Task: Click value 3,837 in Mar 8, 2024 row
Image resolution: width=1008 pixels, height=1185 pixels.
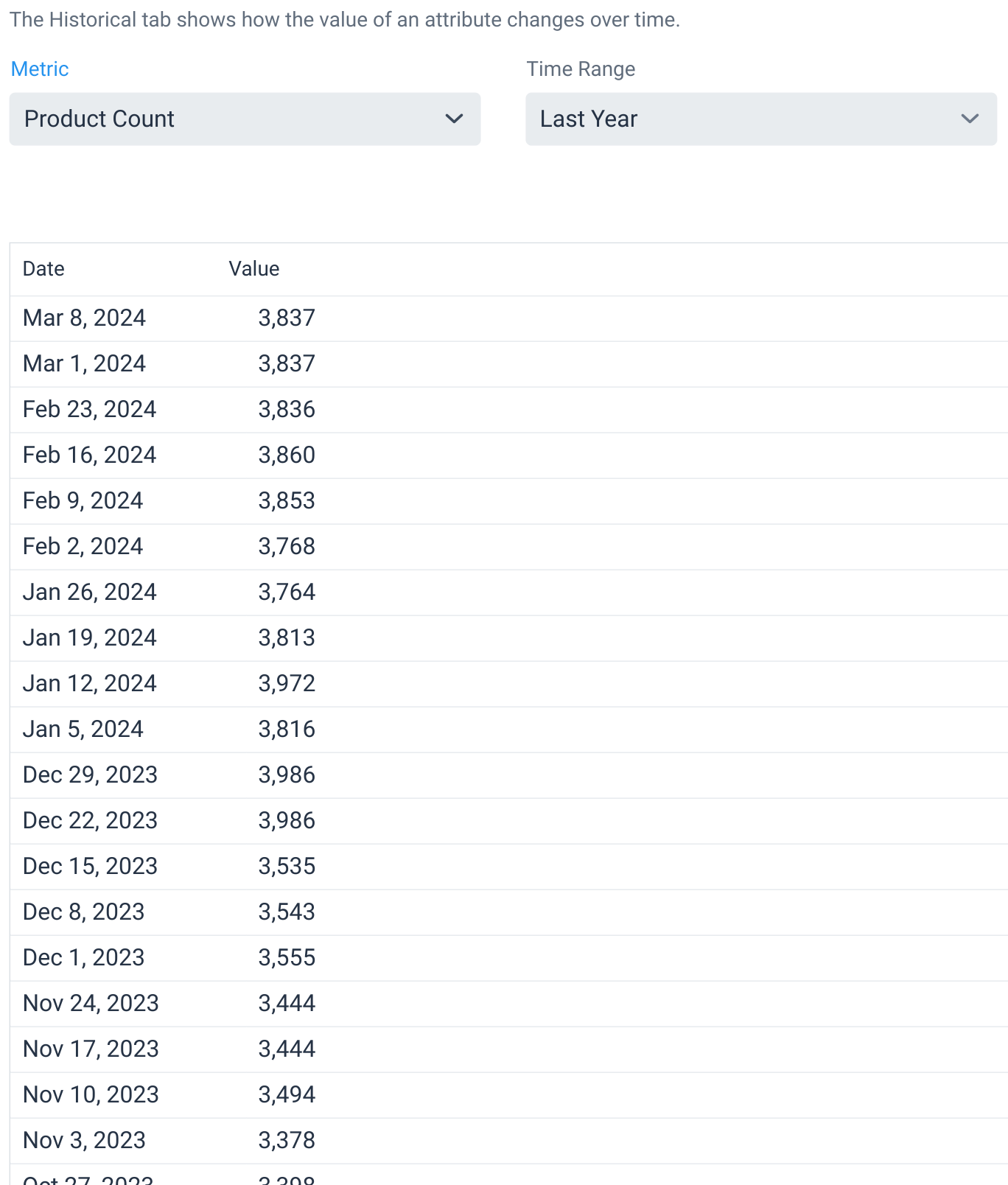Action: (x=287, y=318)
